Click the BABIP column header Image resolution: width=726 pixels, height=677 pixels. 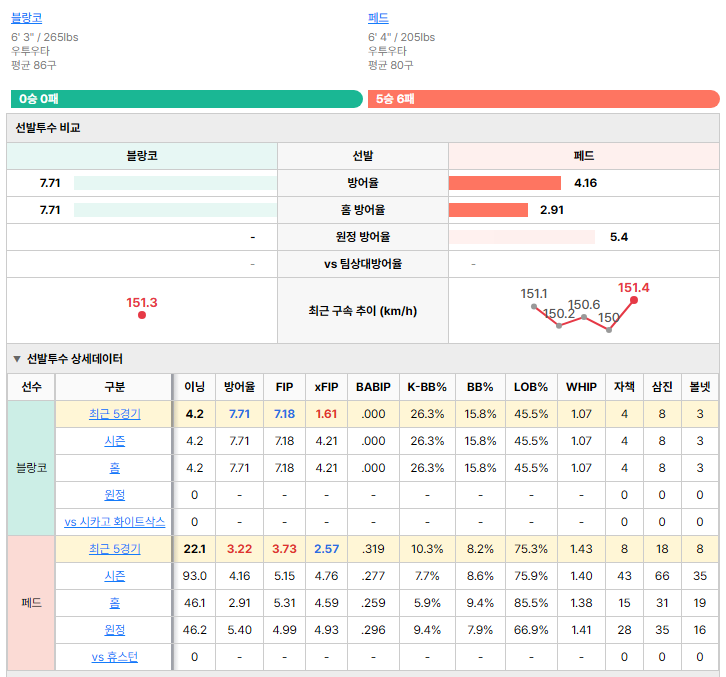pyautogui.click(x=373, y=387)
